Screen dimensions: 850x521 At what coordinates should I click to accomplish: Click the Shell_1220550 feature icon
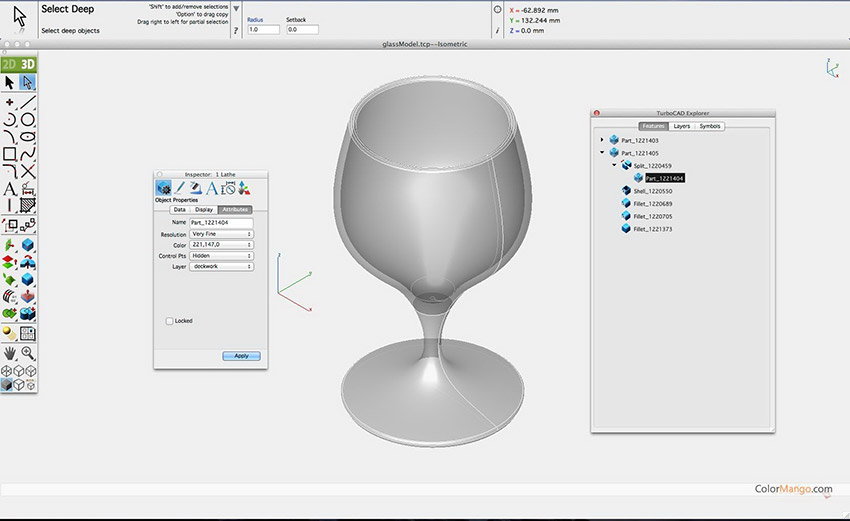click(x=626, y=190)
